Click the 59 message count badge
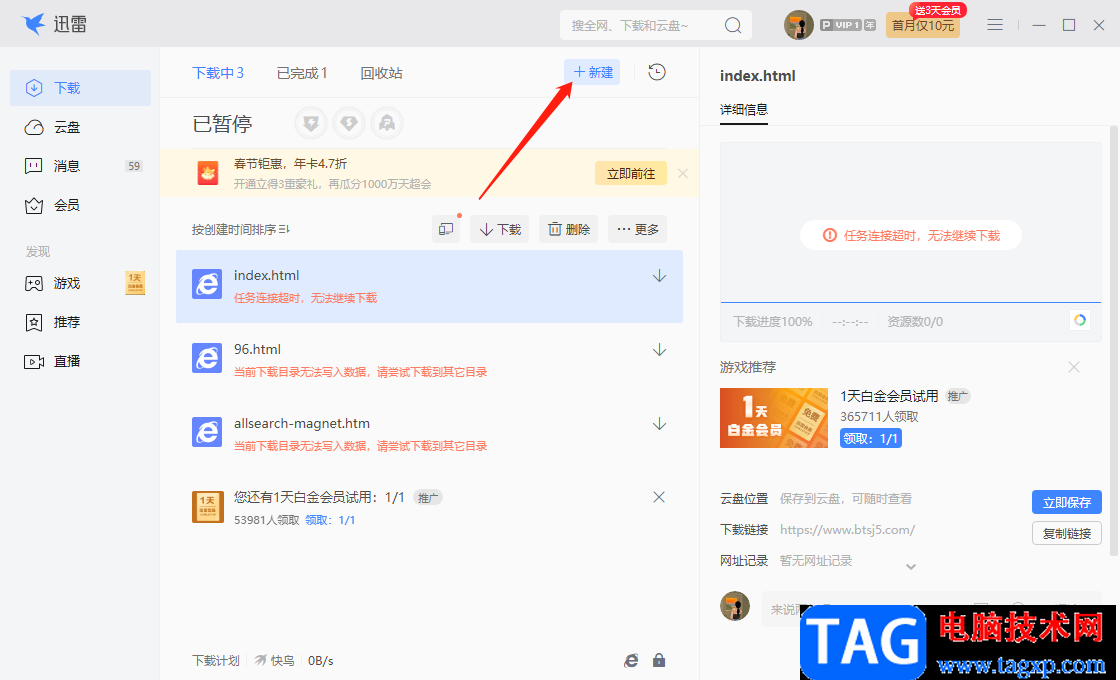The width and height of the screenshot is (1120, 680). pos(134,166)
